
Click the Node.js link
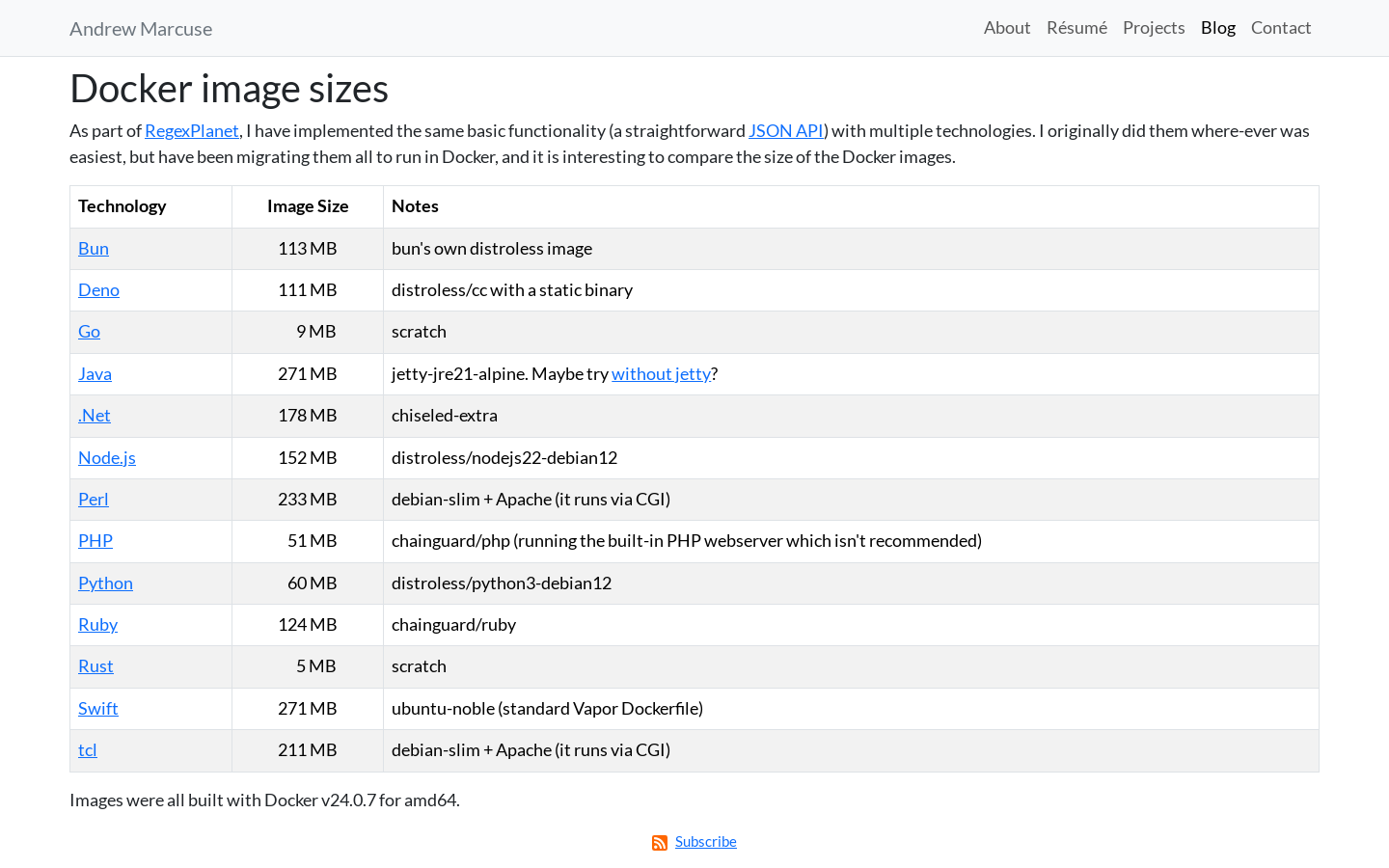tap(107, 458)
